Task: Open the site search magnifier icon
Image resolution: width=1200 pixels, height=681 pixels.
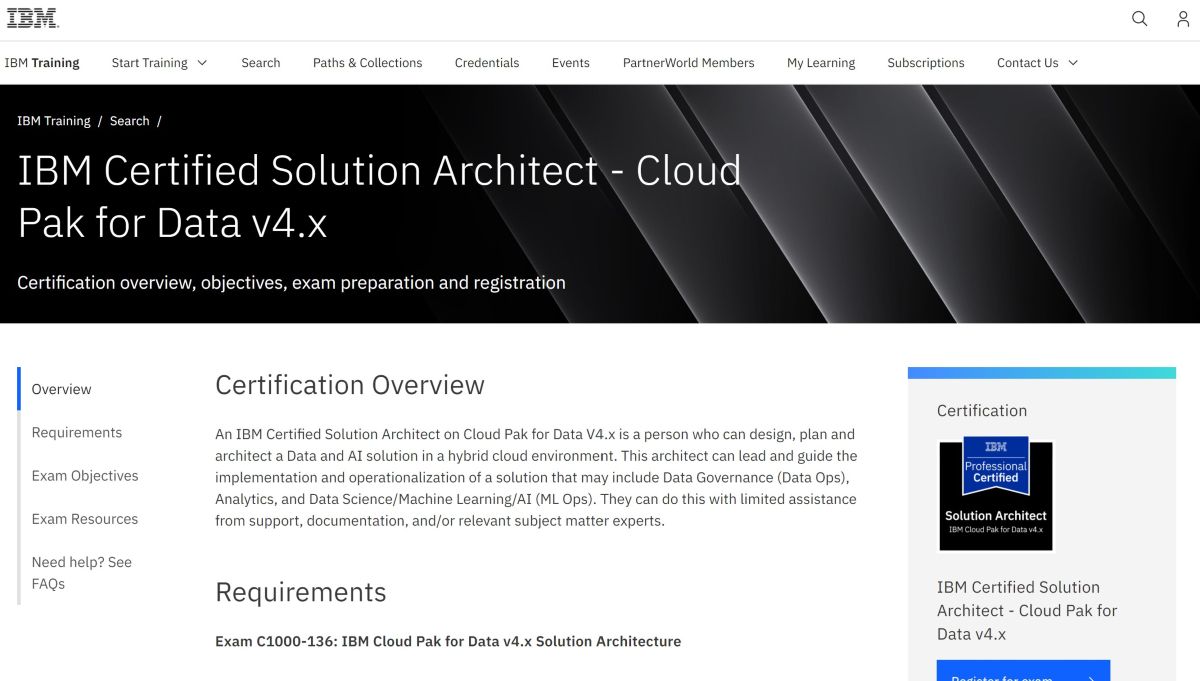Action: pos(1139,18)
